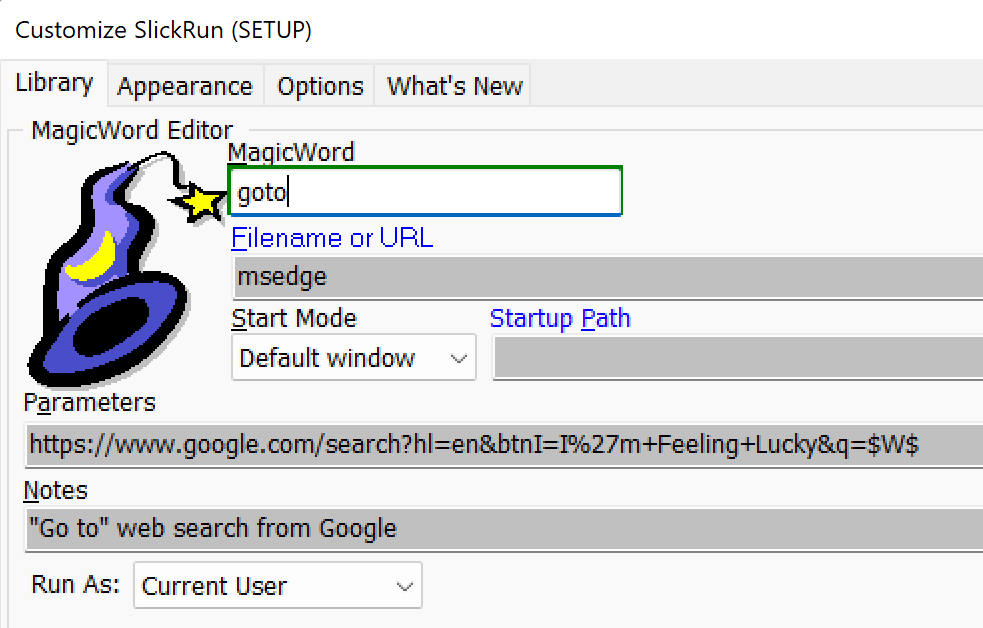Expand the Run As dropdown
The height and width of the screenshot is (628, 983).
278,586
